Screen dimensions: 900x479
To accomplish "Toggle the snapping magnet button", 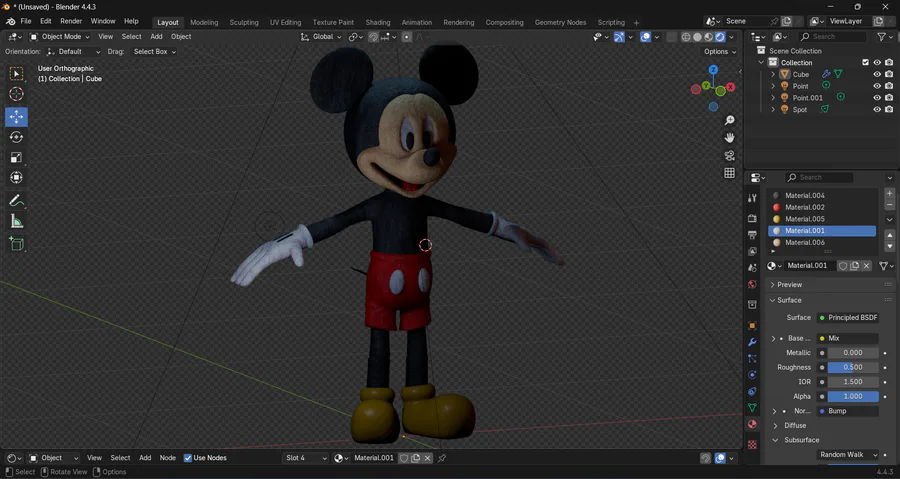I will (x=373, y=37).
